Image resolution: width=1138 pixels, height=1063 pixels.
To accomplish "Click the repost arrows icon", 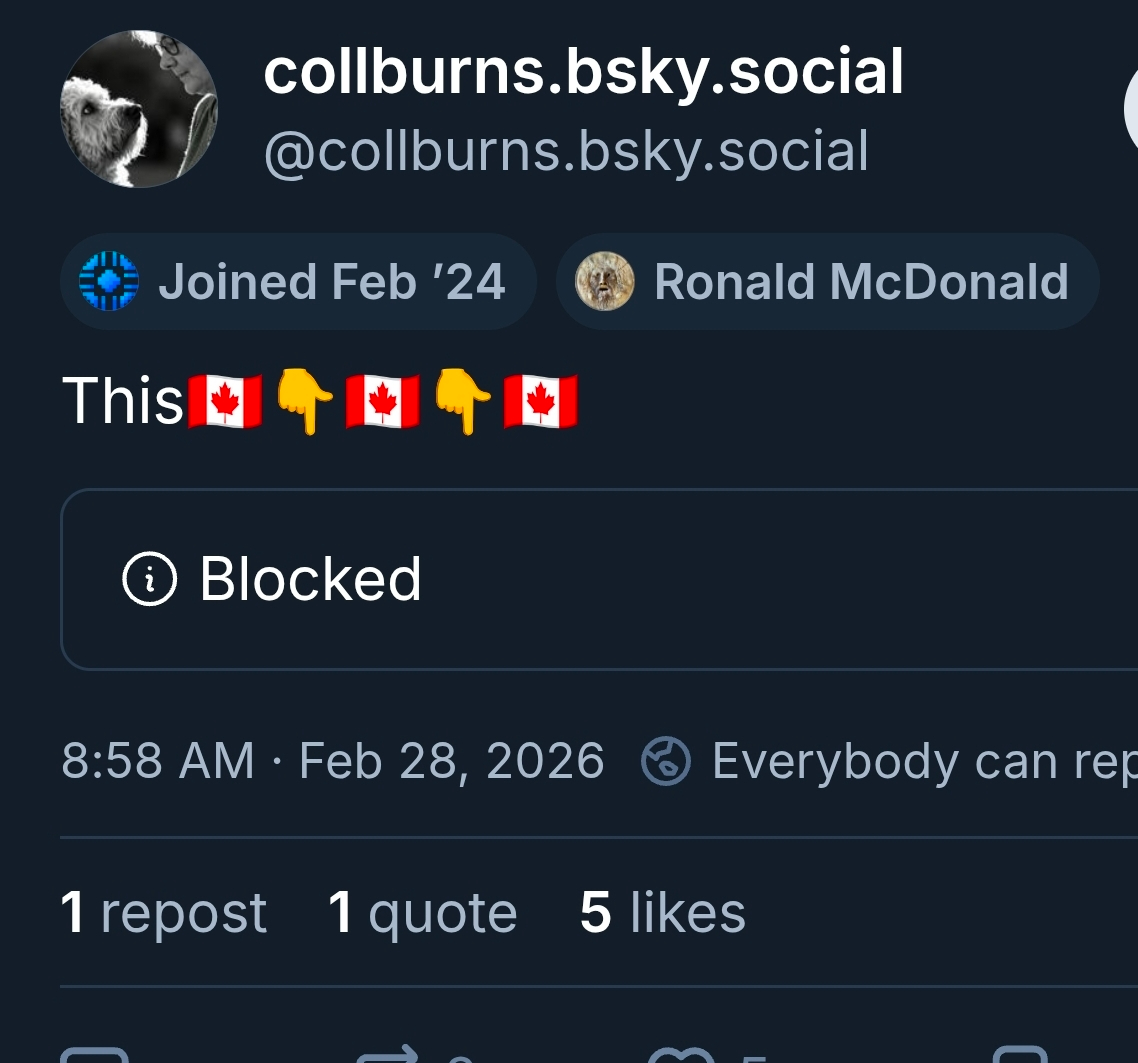I will pos(390,1056).
